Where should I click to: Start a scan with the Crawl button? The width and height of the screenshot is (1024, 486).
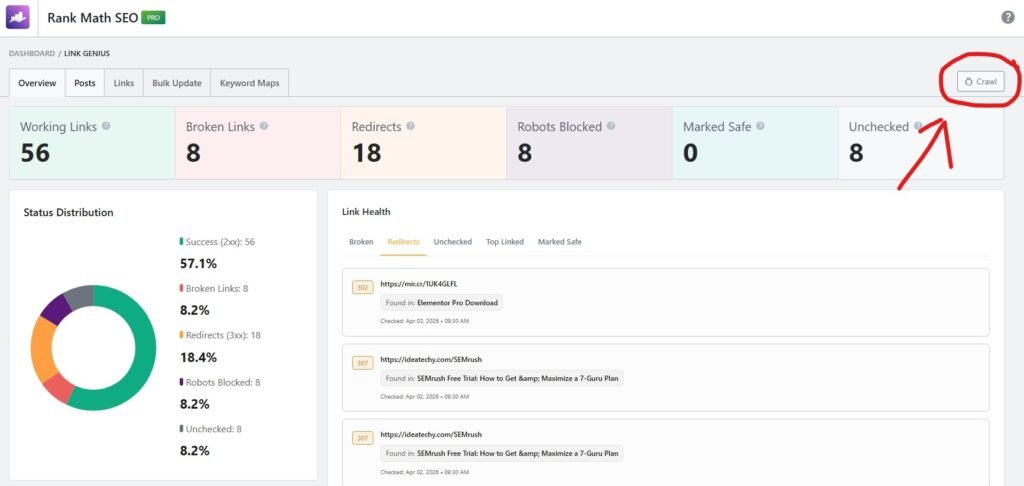980,81
